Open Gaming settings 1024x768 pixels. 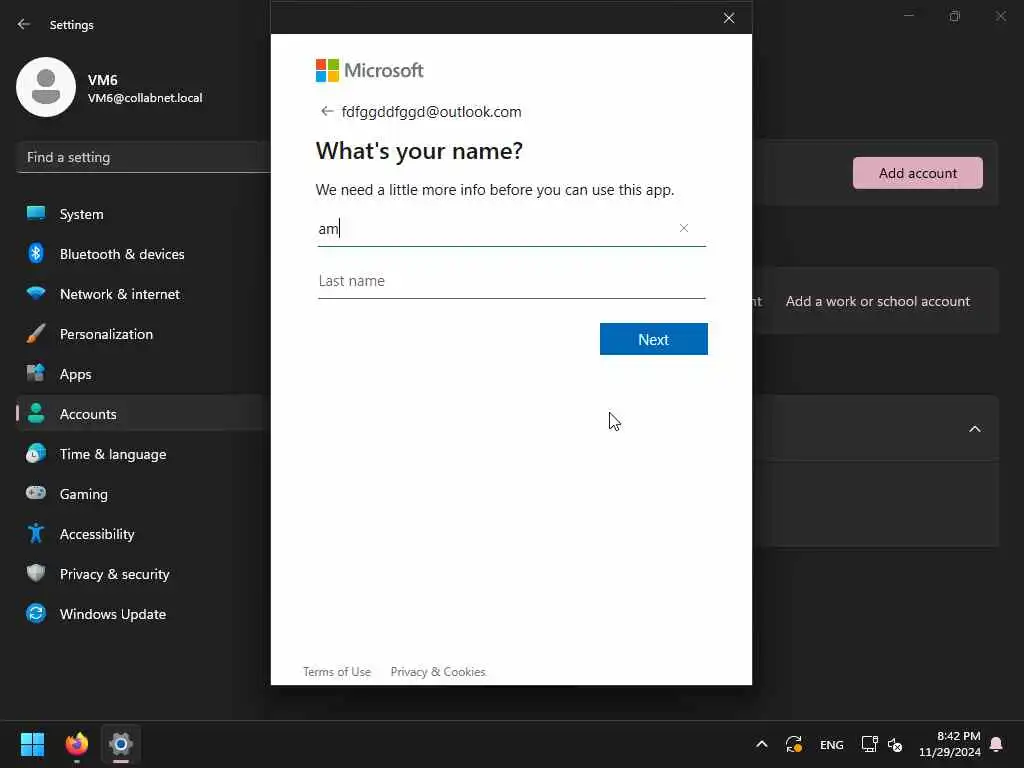pyautogui.click(x=143, y=494)
